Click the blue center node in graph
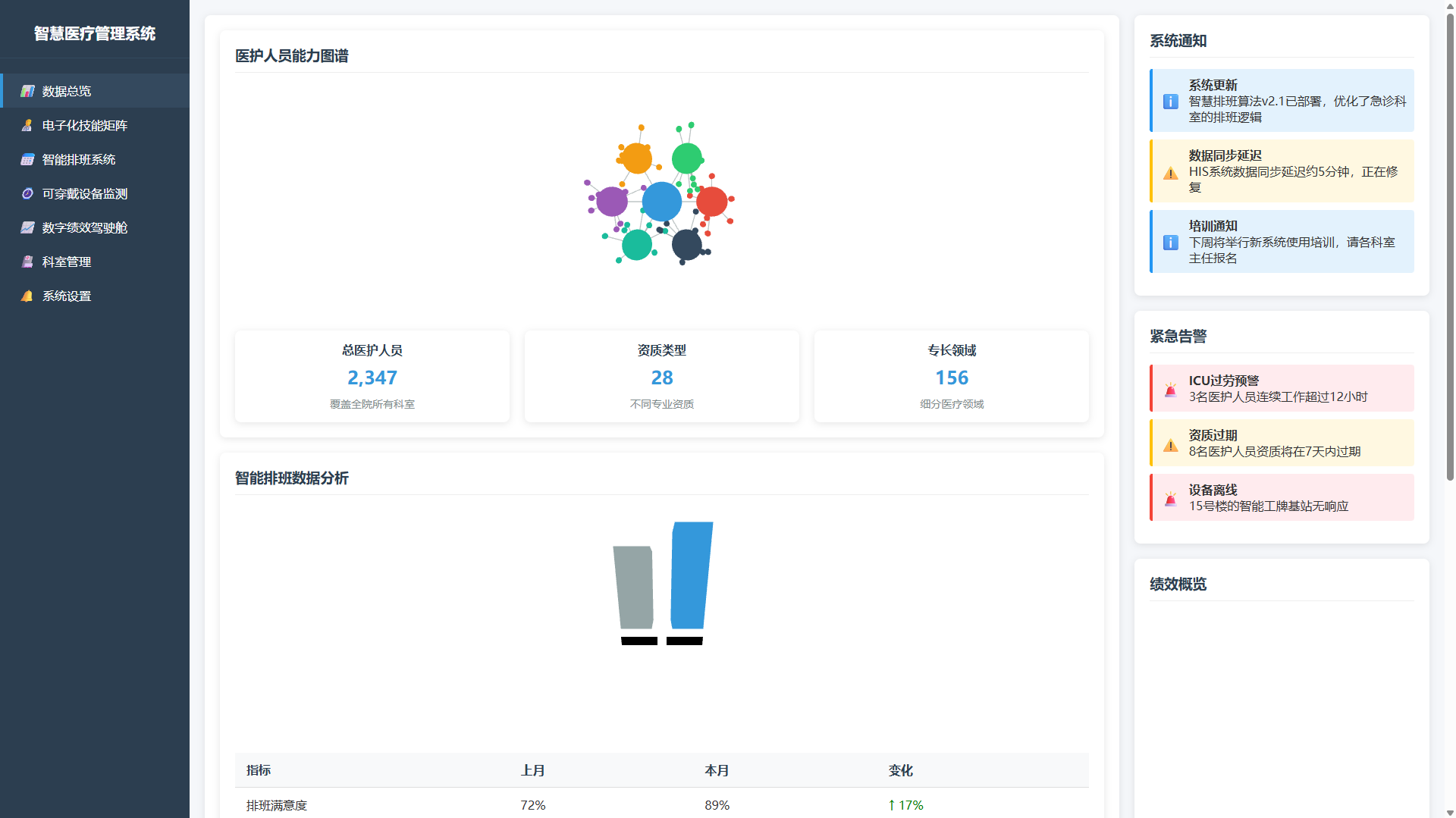 click(x=661, y=202)
